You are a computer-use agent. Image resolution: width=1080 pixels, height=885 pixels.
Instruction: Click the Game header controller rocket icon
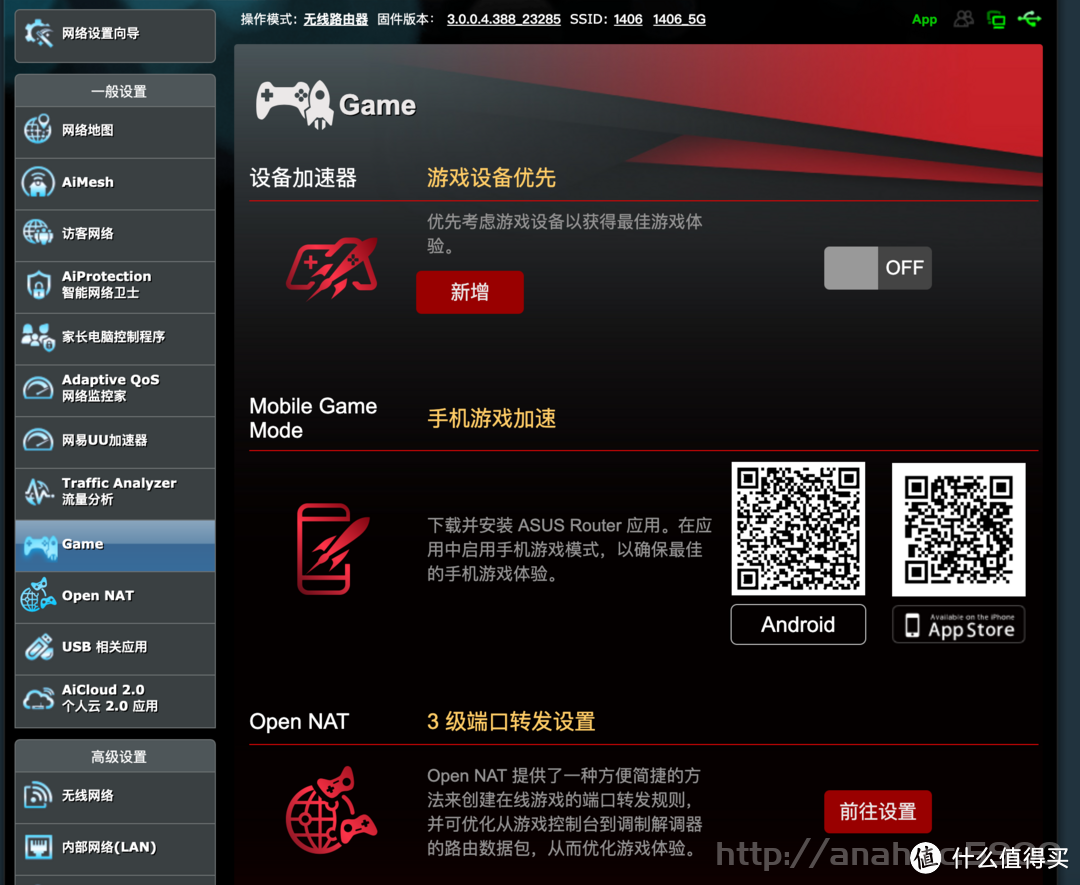(x=295, y=105)
